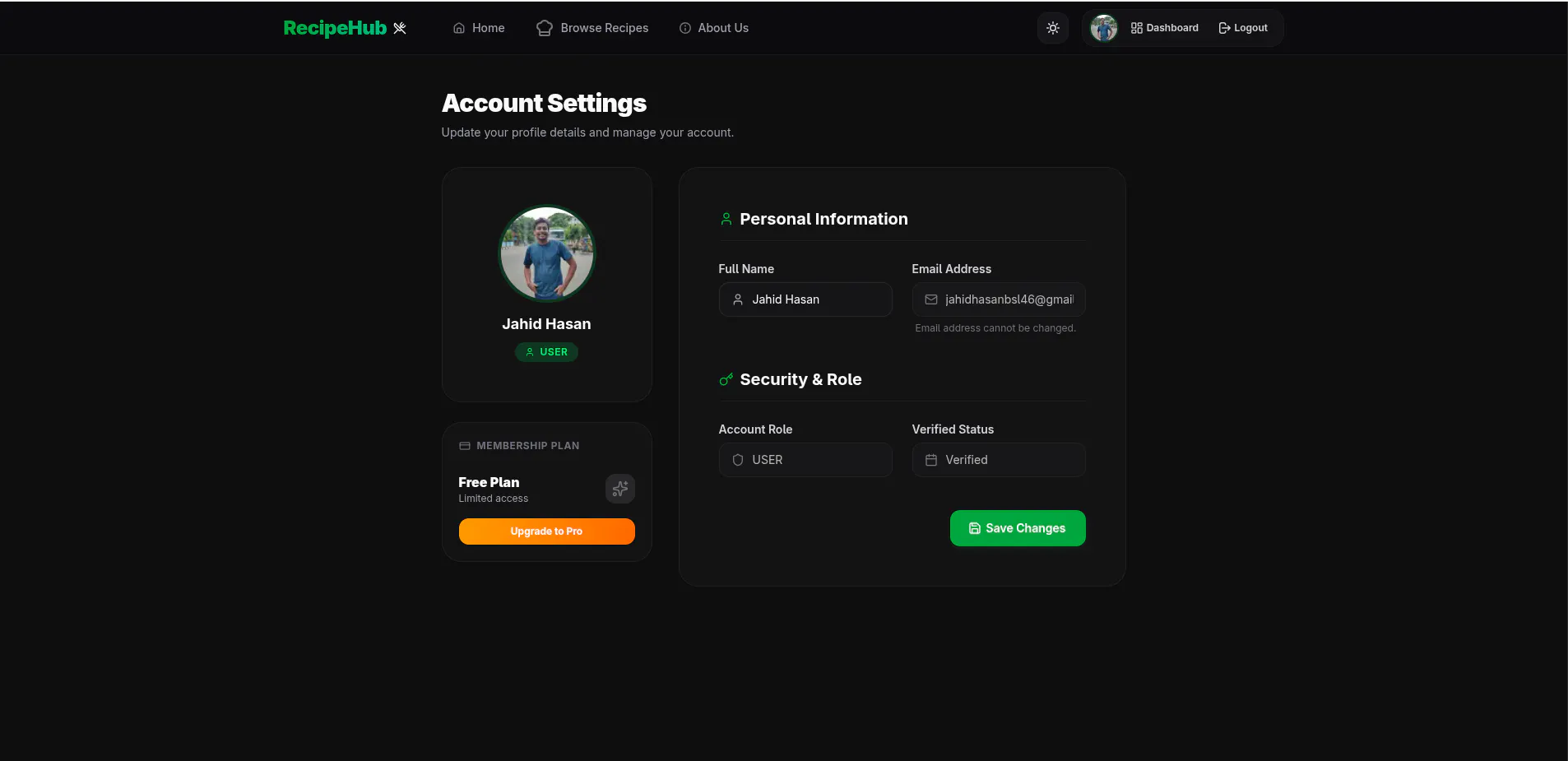
Task: Click the RecipeHub logo
Action: tap(345, 28)
